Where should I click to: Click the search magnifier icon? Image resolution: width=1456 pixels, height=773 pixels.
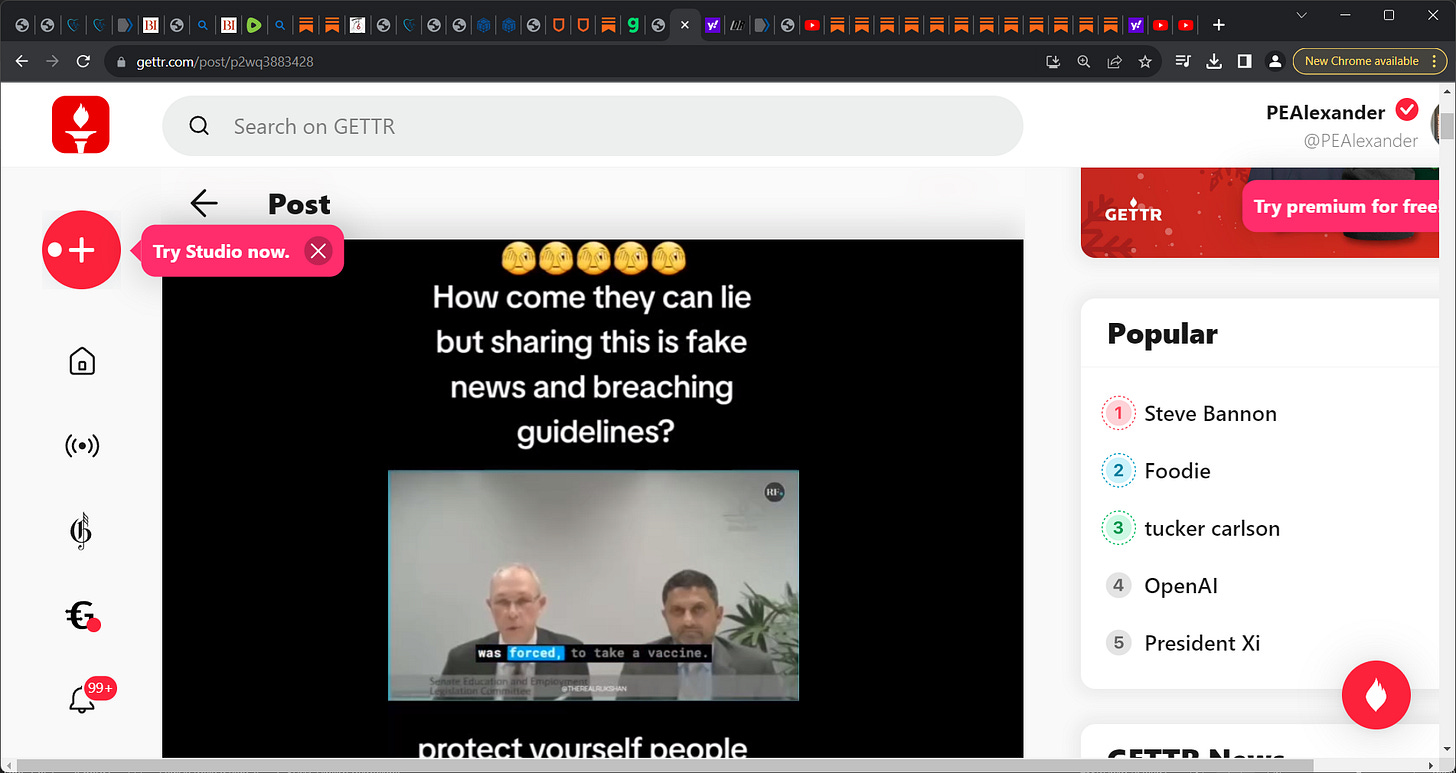[199, 126]
